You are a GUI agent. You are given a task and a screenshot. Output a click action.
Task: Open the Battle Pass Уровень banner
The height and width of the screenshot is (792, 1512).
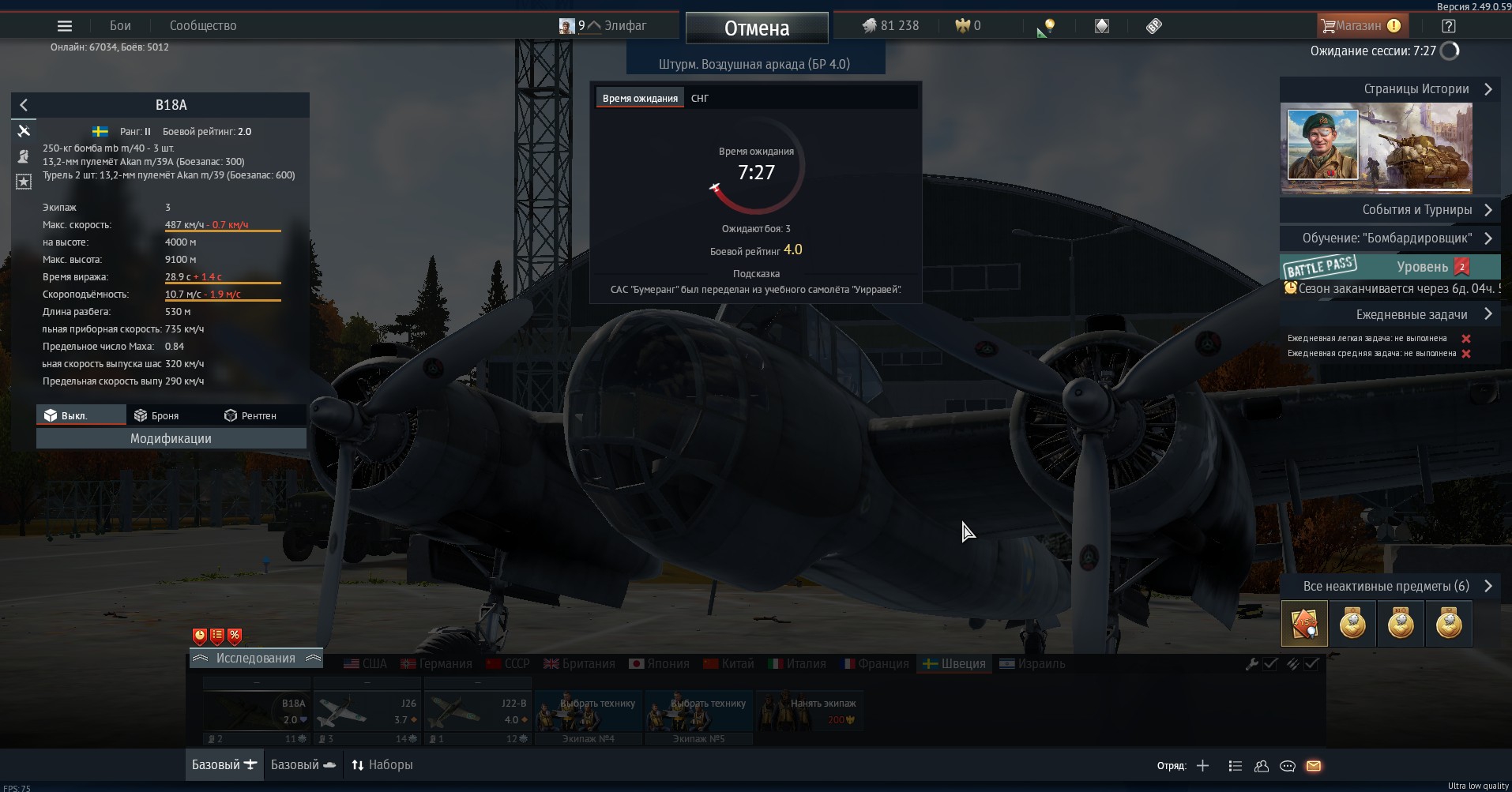pyautogui.click(x=1390, y=267)
